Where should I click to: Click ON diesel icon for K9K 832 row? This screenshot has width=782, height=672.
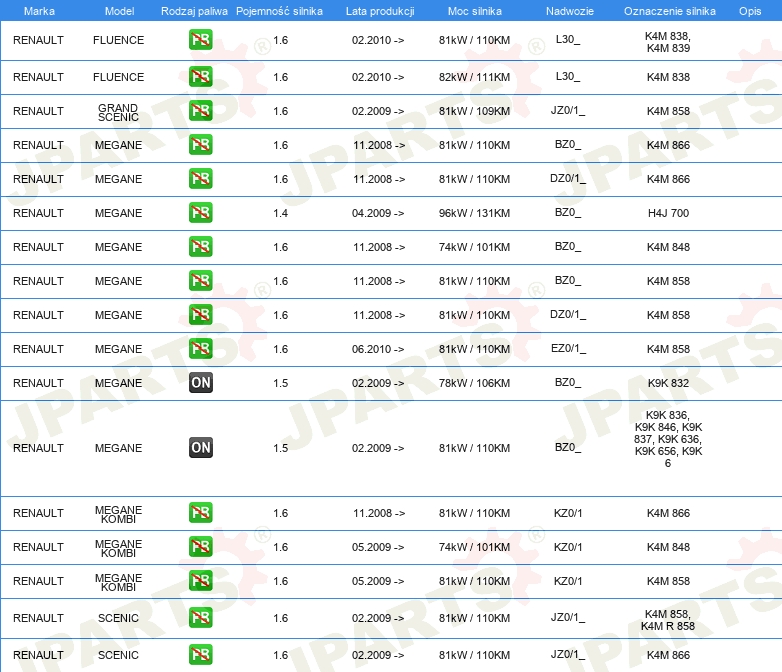(x=200, y=383)
